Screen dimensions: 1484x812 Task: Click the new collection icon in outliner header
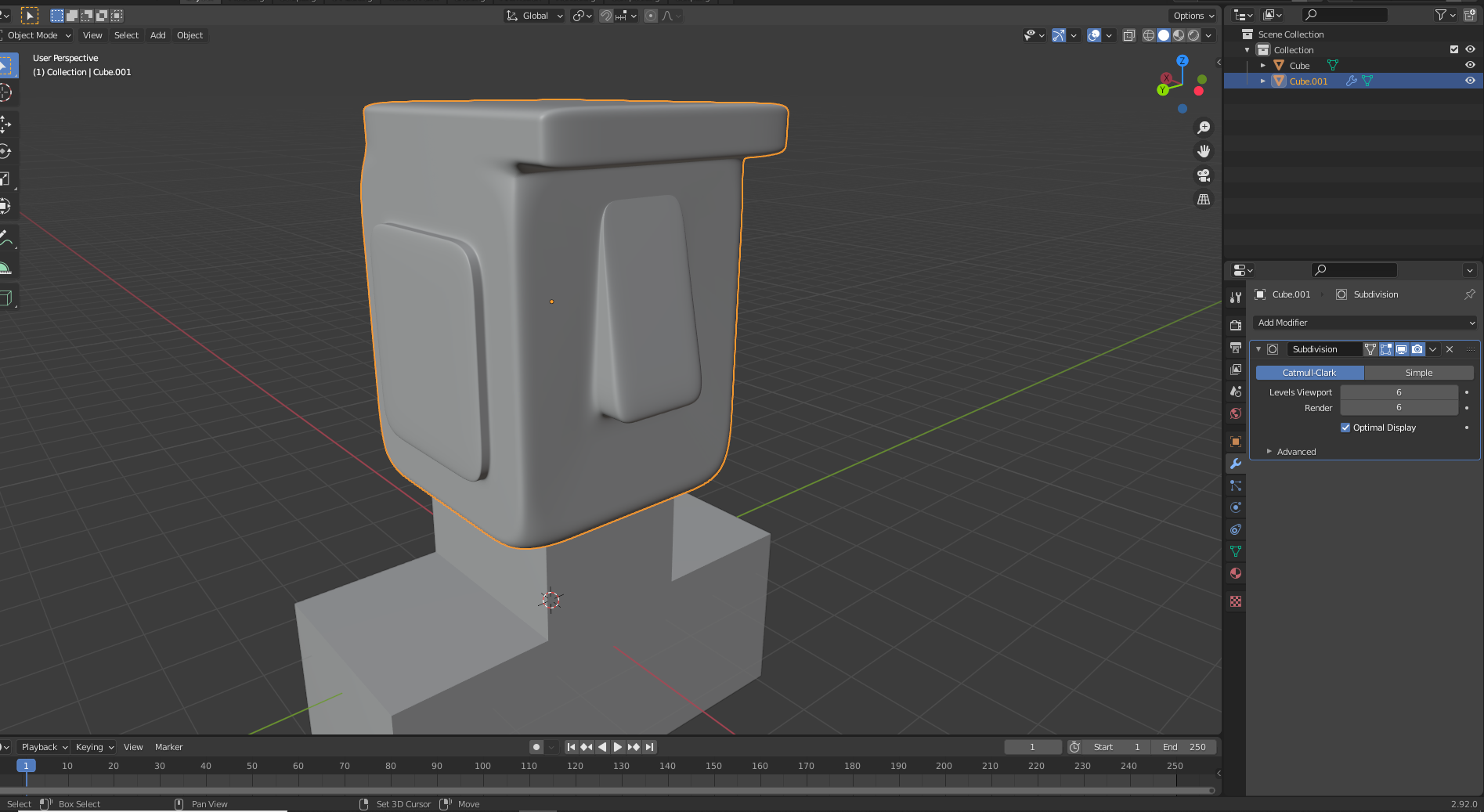(x=1469, y=15)
